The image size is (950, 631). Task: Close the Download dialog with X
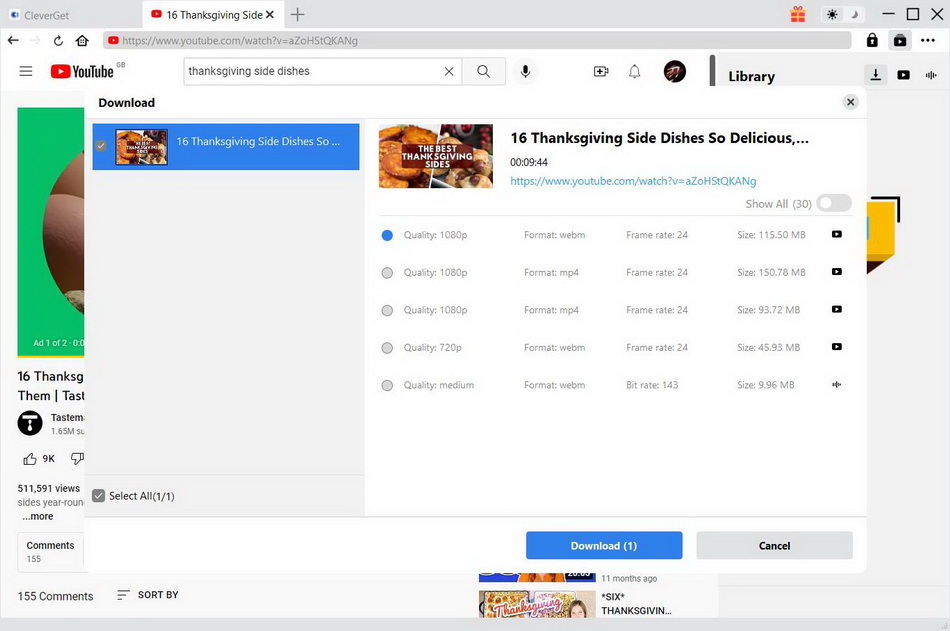click(851, 102)
